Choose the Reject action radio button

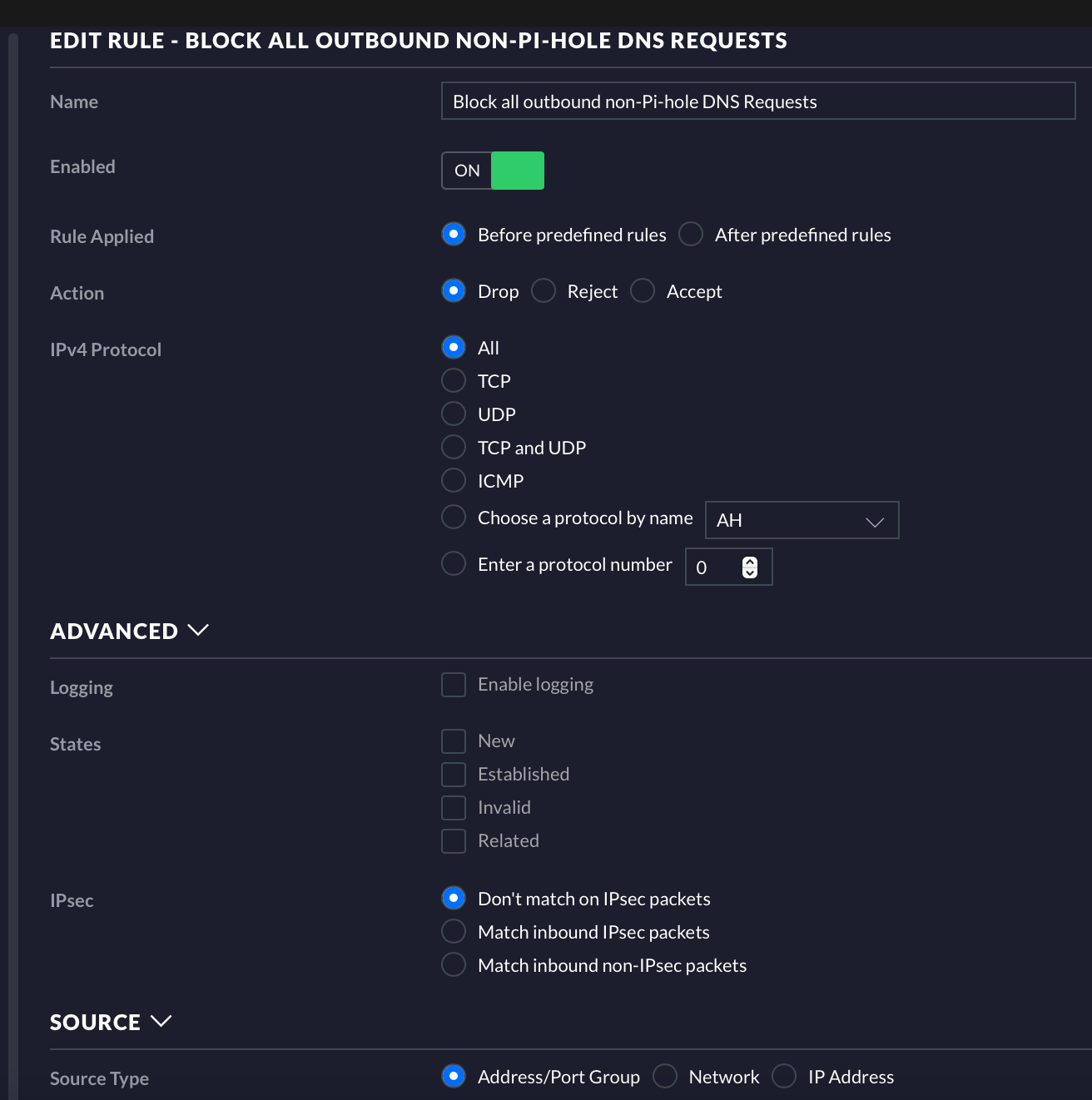[x=544, y=291]
